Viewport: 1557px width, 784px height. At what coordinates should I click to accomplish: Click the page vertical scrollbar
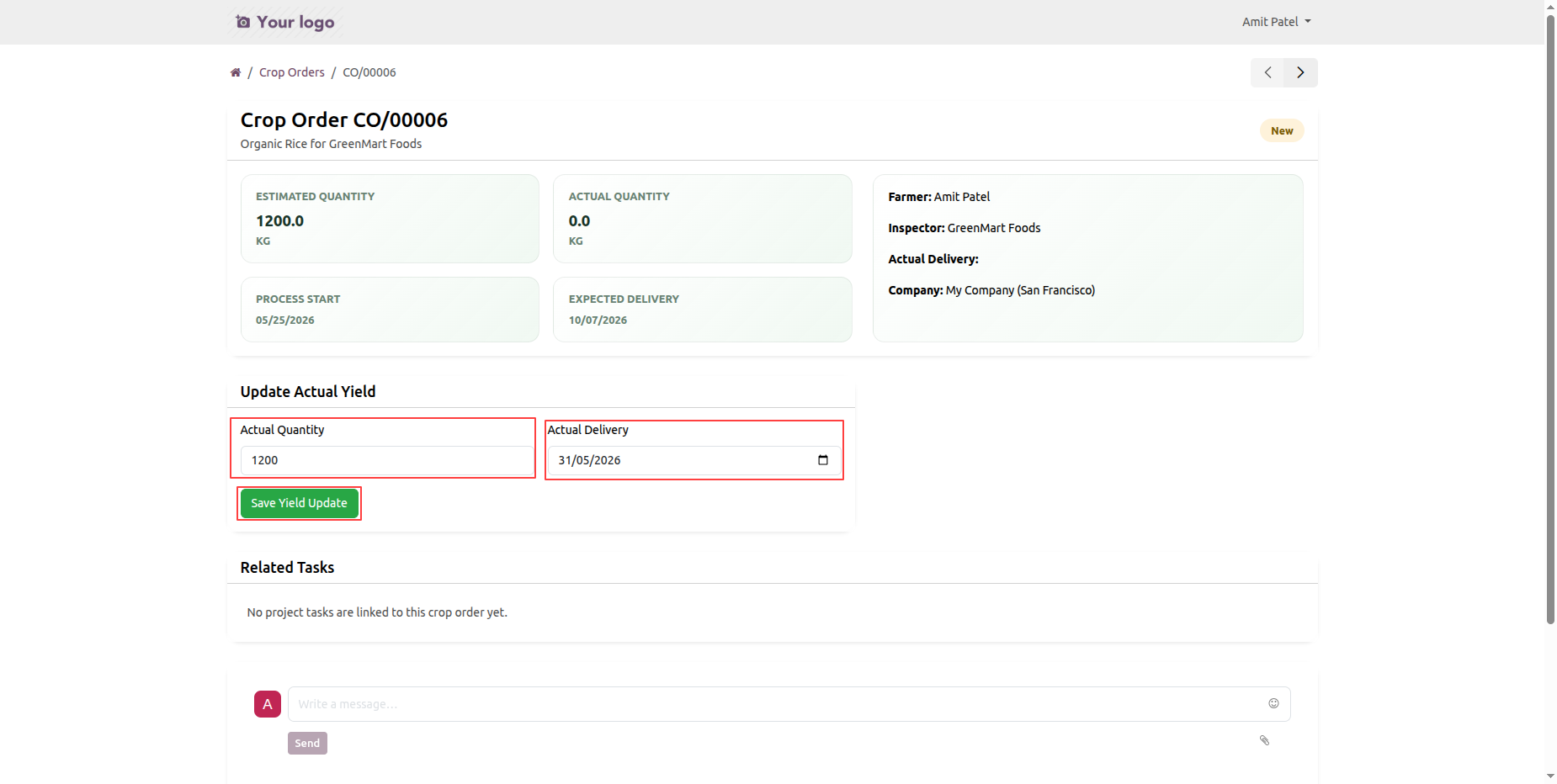(1550, 318)
